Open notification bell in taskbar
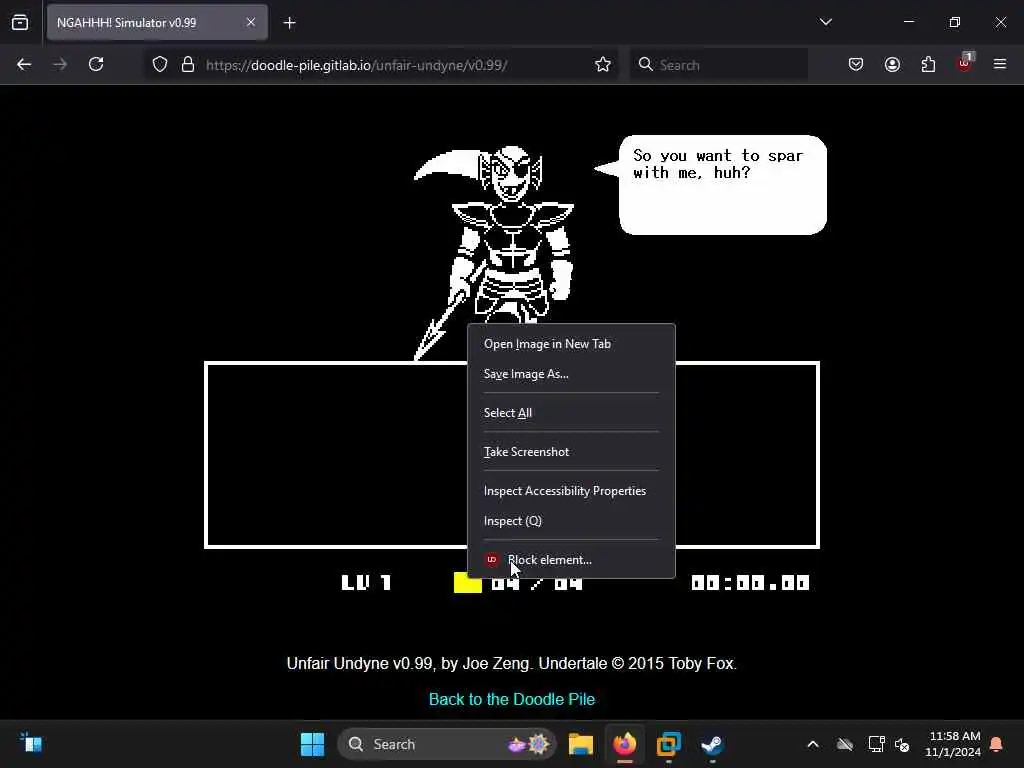Viewport: 1024px width, 768px height. [997, 744]
